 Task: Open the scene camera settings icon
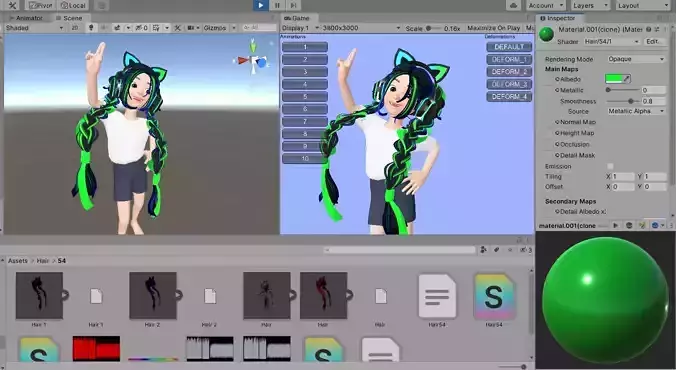coord(191,28)
